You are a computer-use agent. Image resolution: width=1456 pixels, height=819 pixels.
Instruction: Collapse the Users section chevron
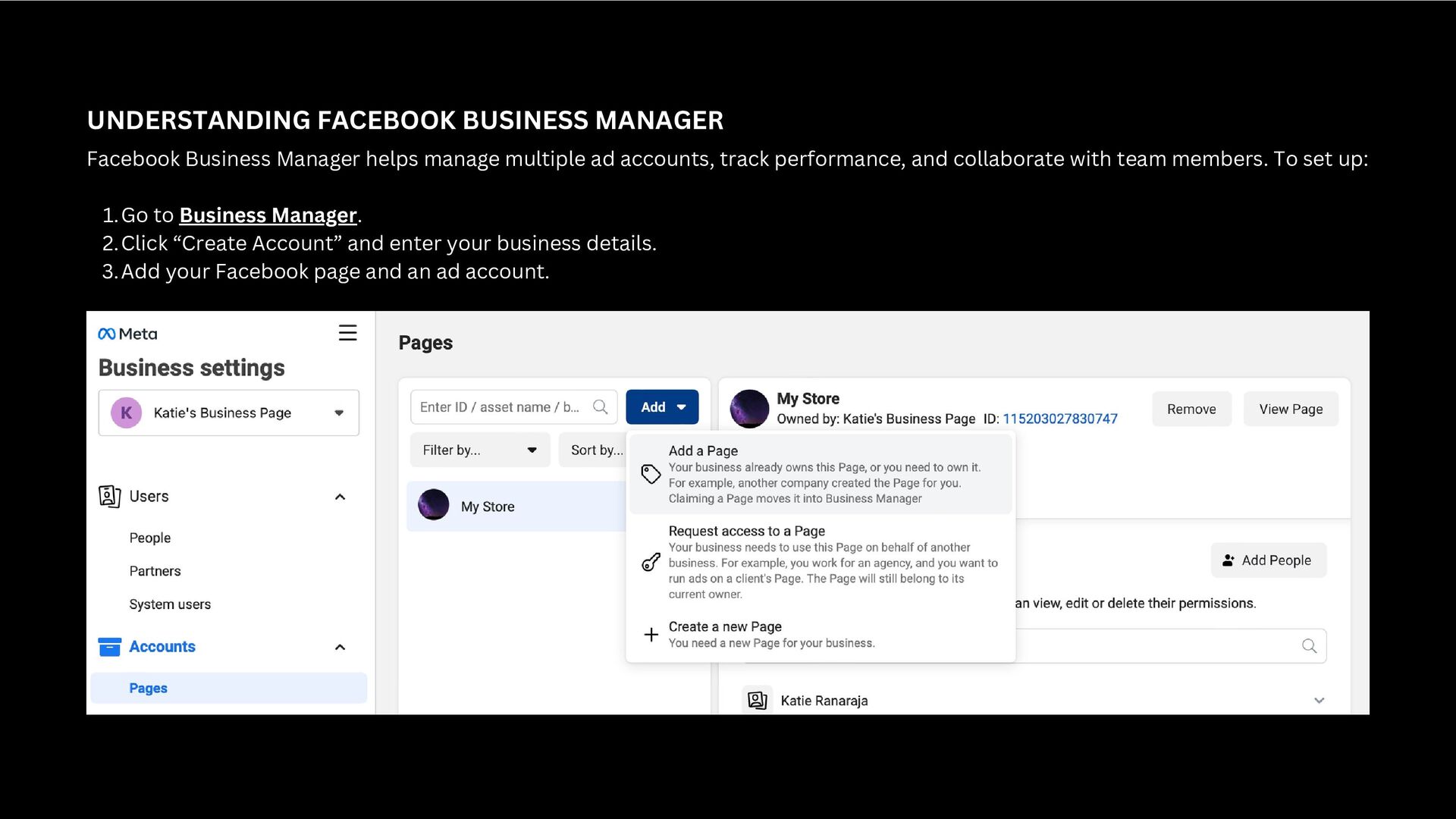tap(340, 497)
